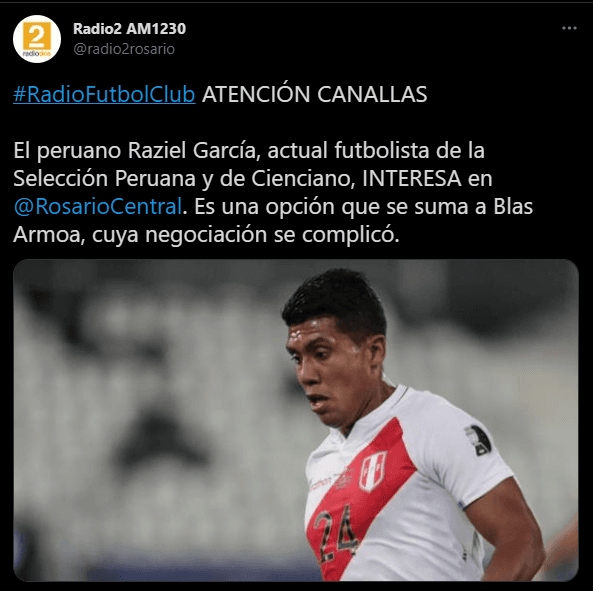Open the @RosarioCentral mention
This screenshot has width=593, height=591.
[98, 207]
